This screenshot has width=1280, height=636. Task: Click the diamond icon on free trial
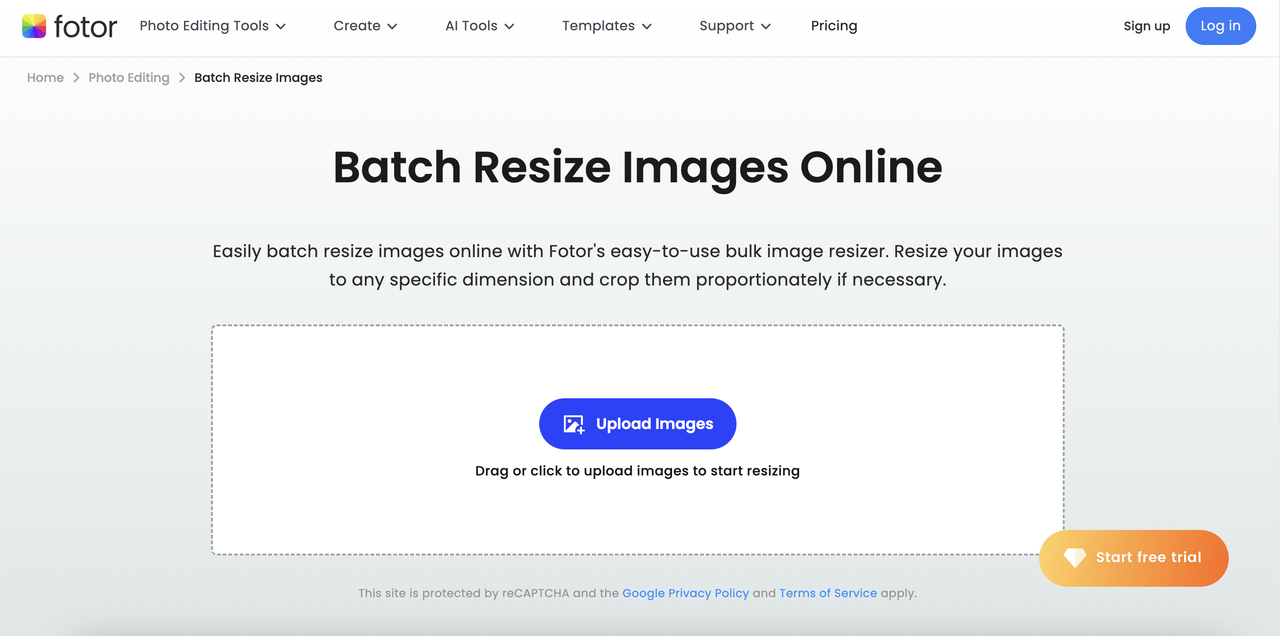1074,558
